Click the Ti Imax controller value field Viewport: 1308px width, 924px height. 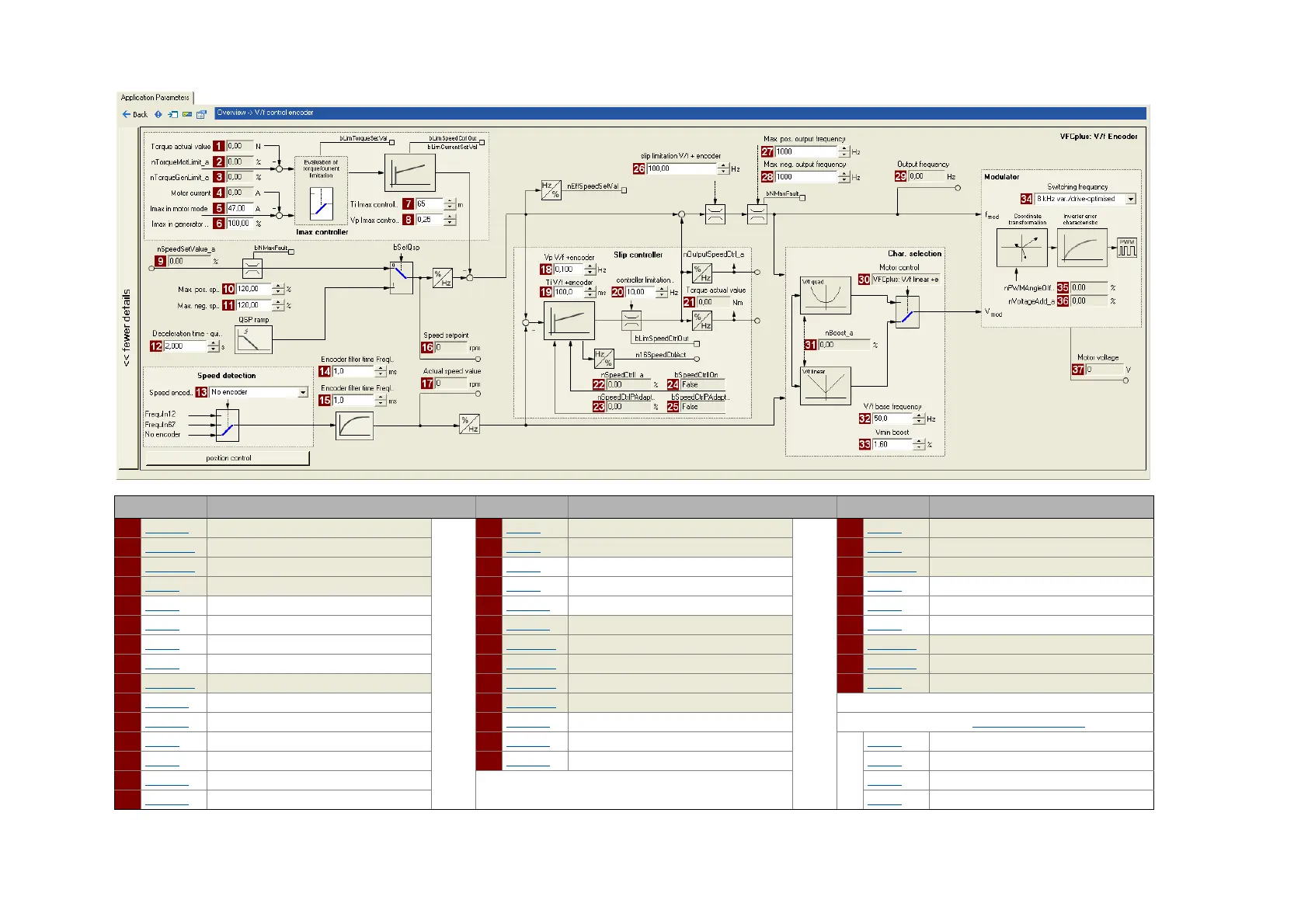click(430, 205)
